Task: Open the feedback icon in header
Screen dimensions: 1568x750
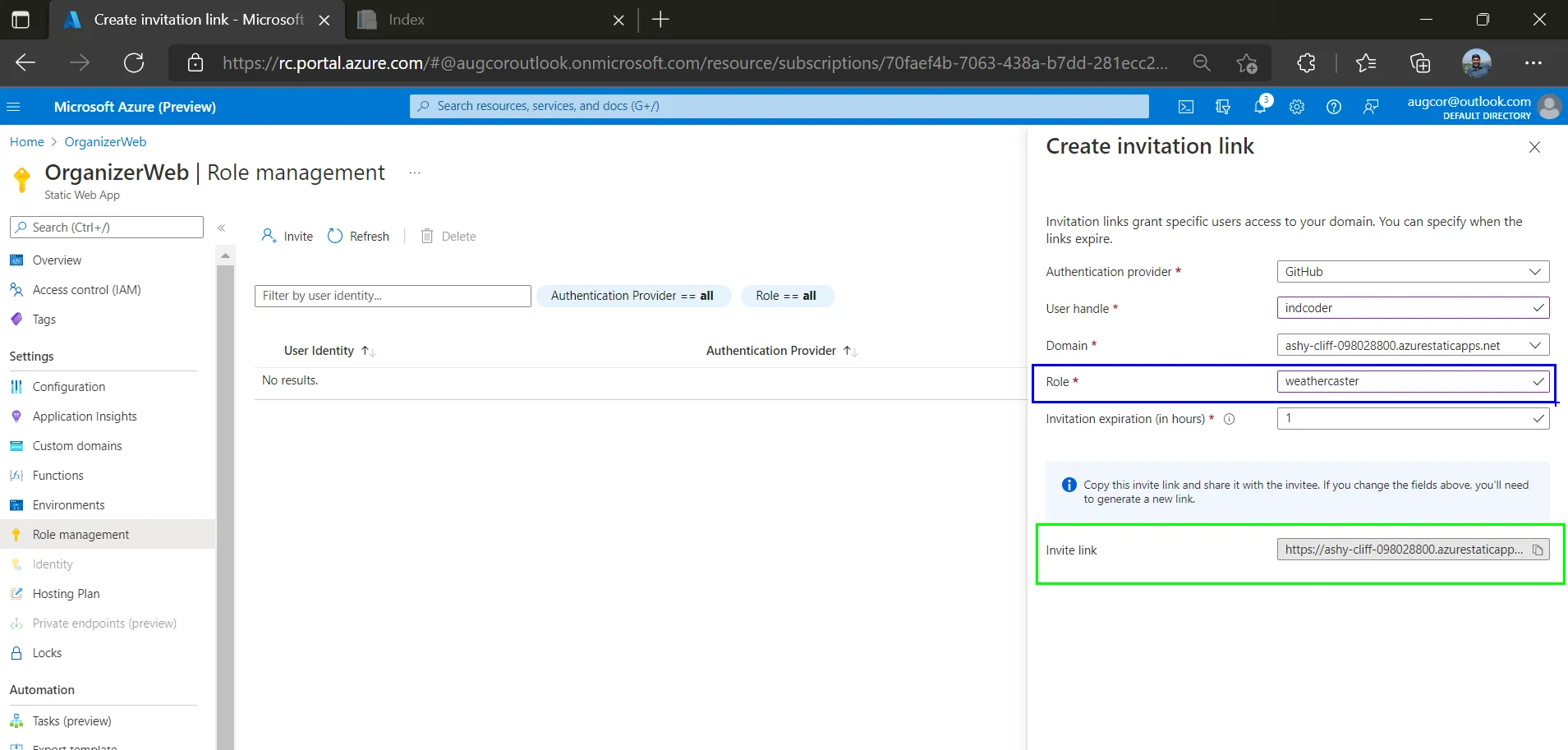Action: click(x=1371, y=107)
